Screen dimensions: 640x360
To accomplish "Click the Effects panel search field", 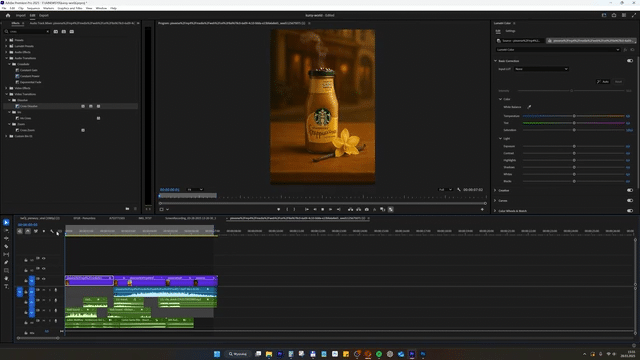I will click(27, 31).
